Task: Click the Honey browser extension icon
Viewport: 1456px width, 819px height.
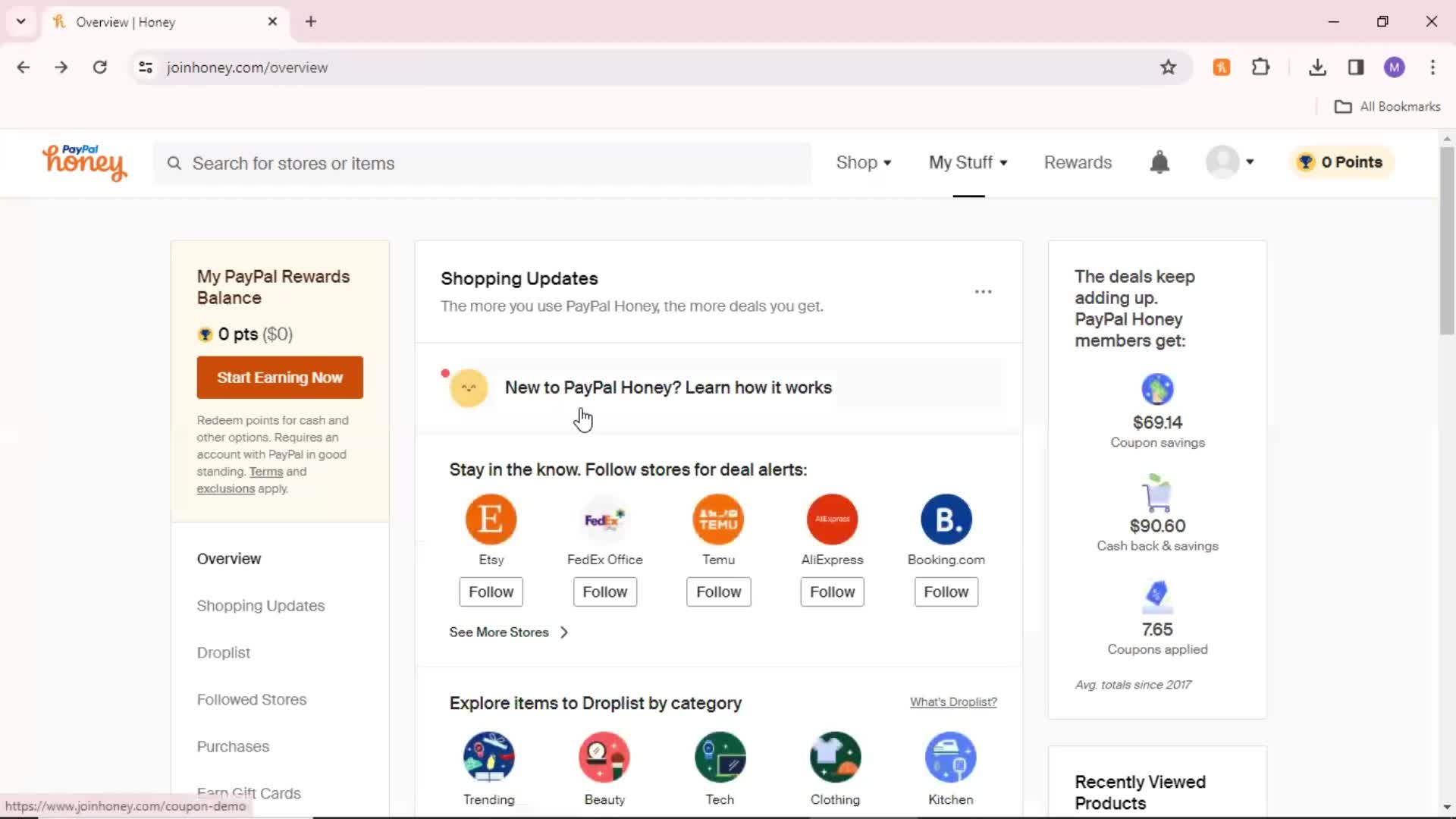Action: pos(1222,67)
